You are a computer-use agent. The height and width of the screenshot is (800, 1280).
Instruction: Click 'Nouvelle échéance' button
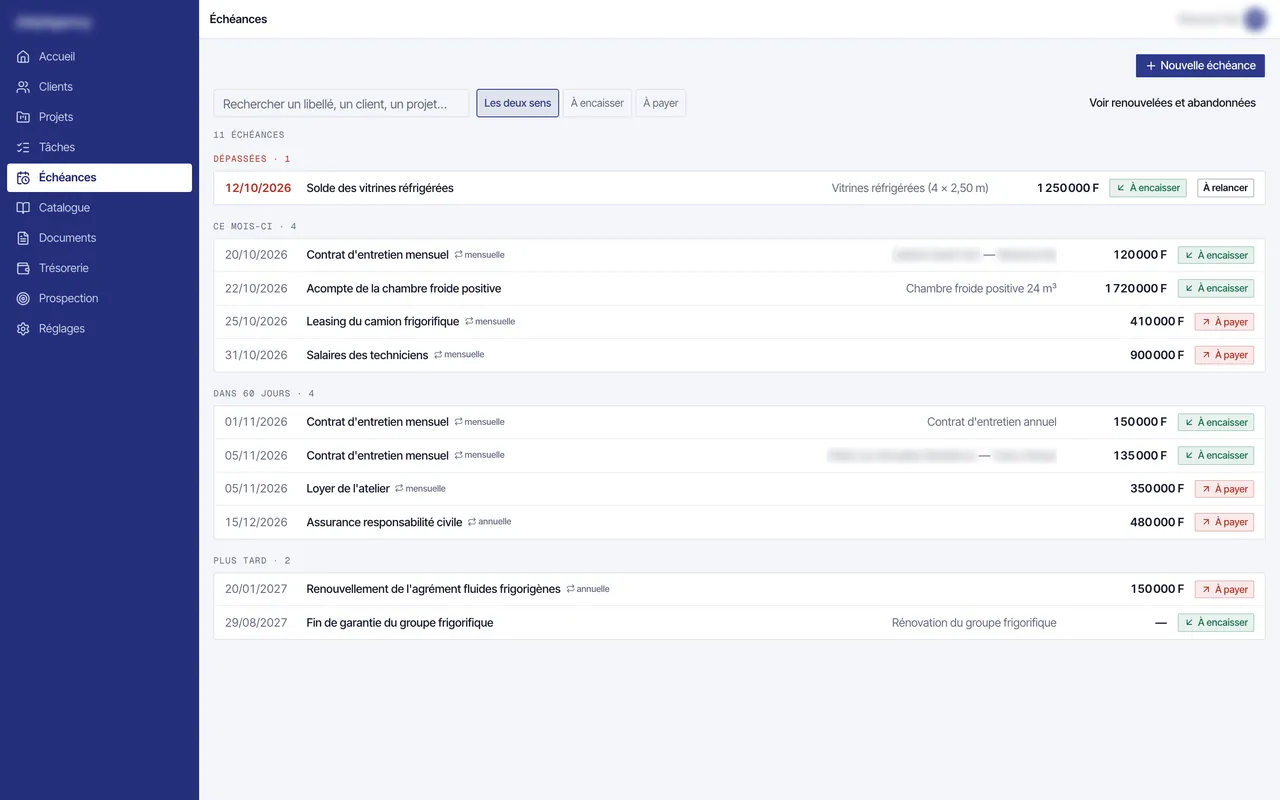coord(1200,65)
